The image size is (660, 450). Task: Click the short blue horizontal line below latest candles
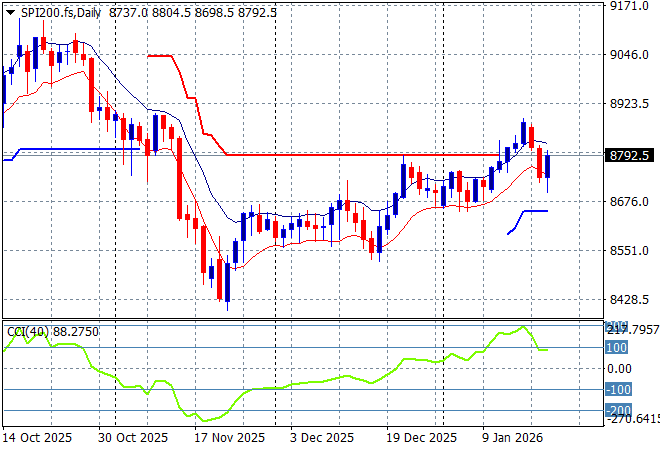coord(534,211)
